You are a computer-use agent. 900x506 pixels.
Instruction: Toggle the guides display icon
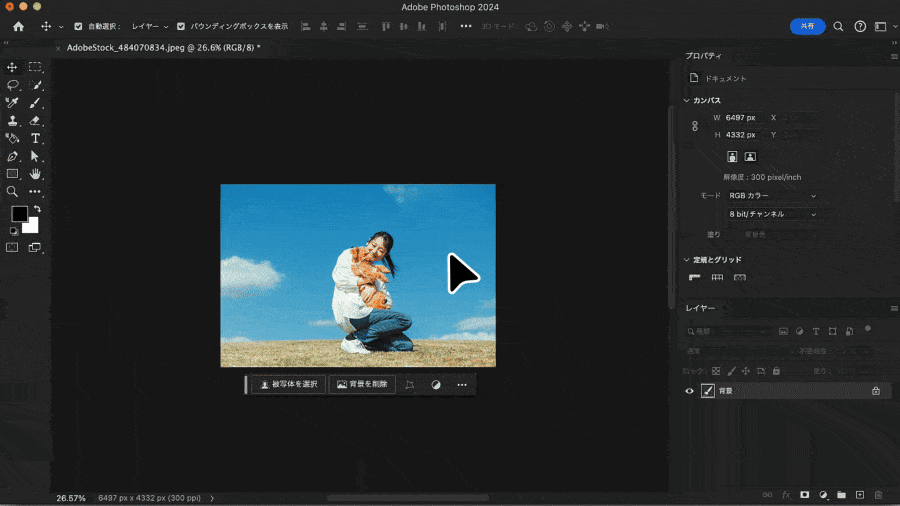[740, 278]
